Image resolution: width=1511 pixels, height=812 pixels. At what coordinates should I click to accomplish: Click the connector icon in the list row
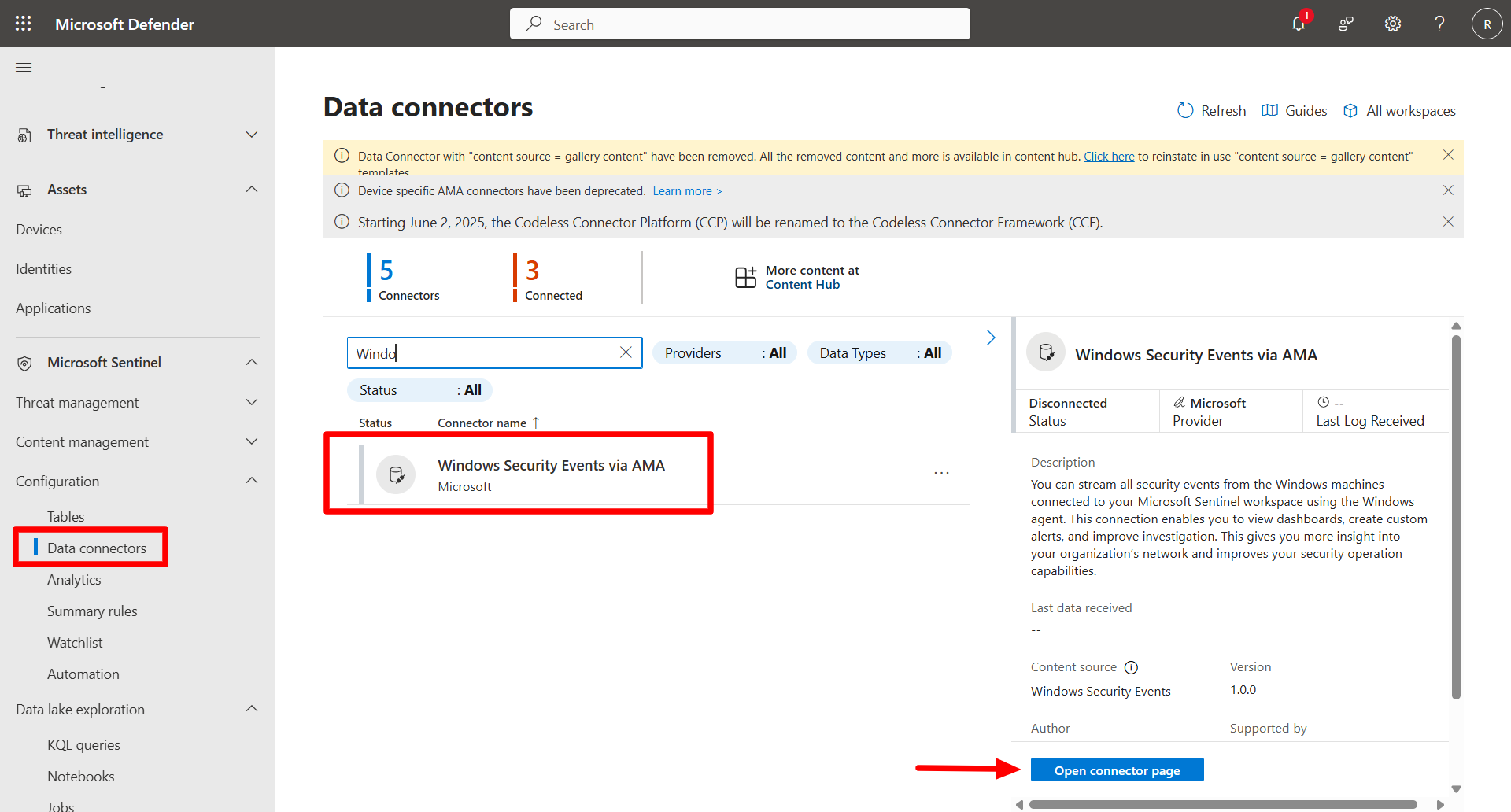coord(396,474)
